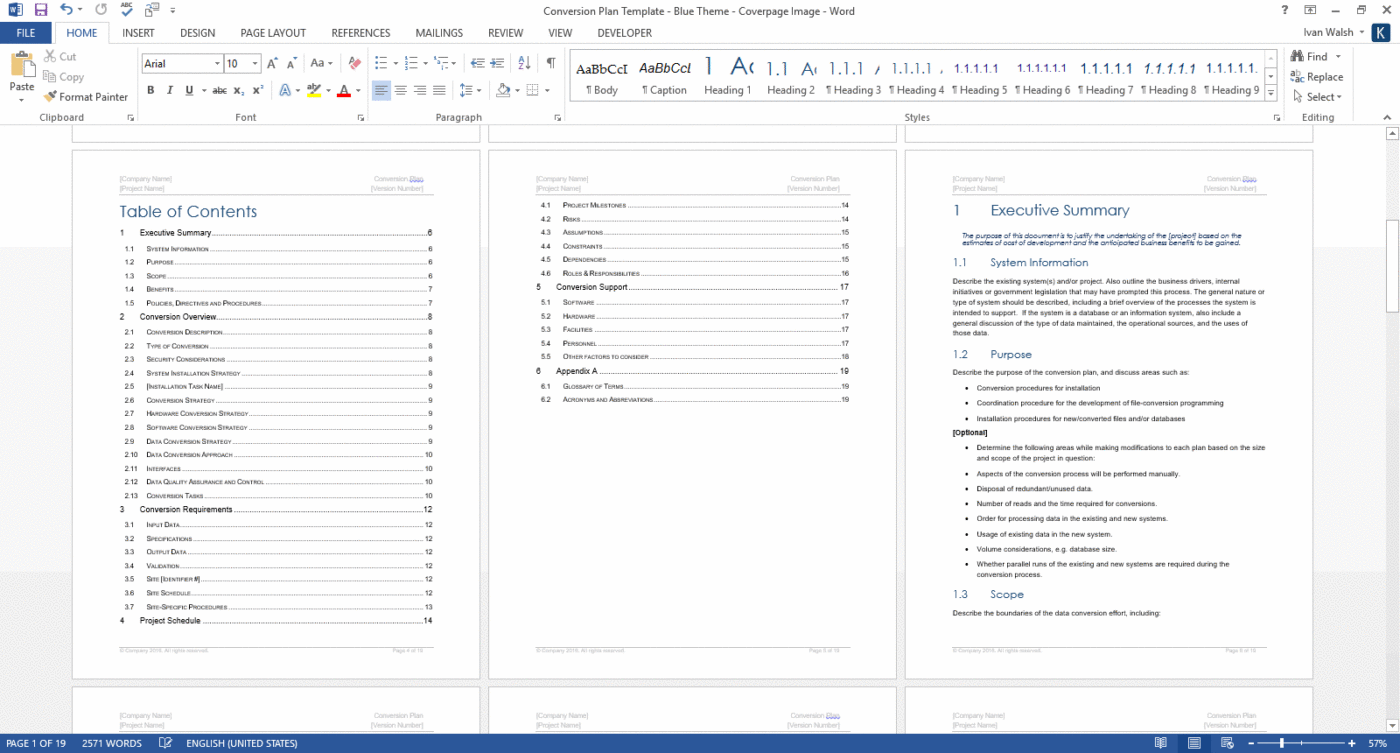Open the Sort dialog in Paragraph group
The width and height of the screenshot is (1400, 753).
(523, 62)
